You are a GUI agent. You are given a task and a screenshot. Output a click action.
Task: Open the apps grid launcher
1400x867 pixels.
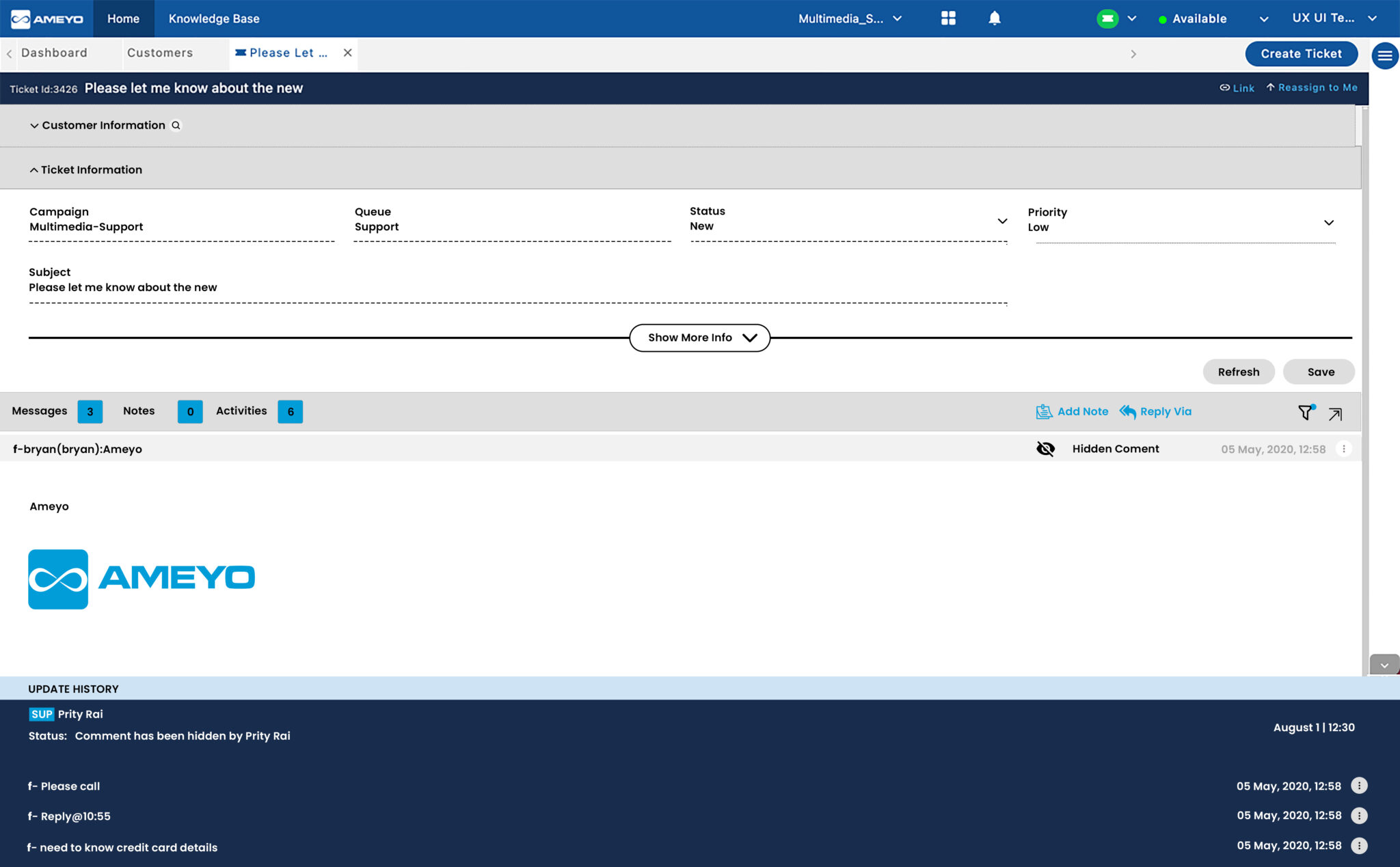coord(949,18)
